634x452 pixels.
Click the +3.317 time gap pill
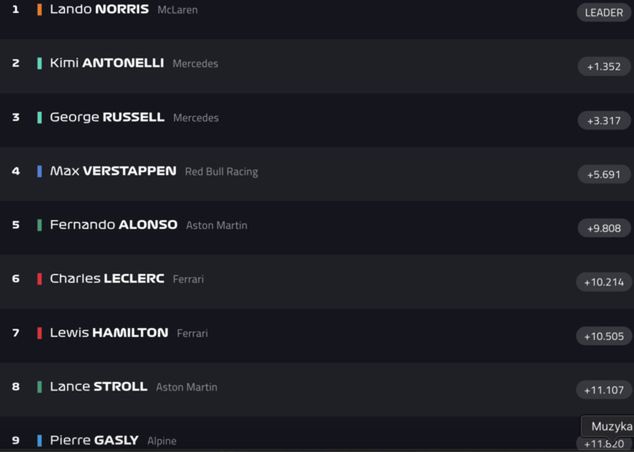(604, 121)
